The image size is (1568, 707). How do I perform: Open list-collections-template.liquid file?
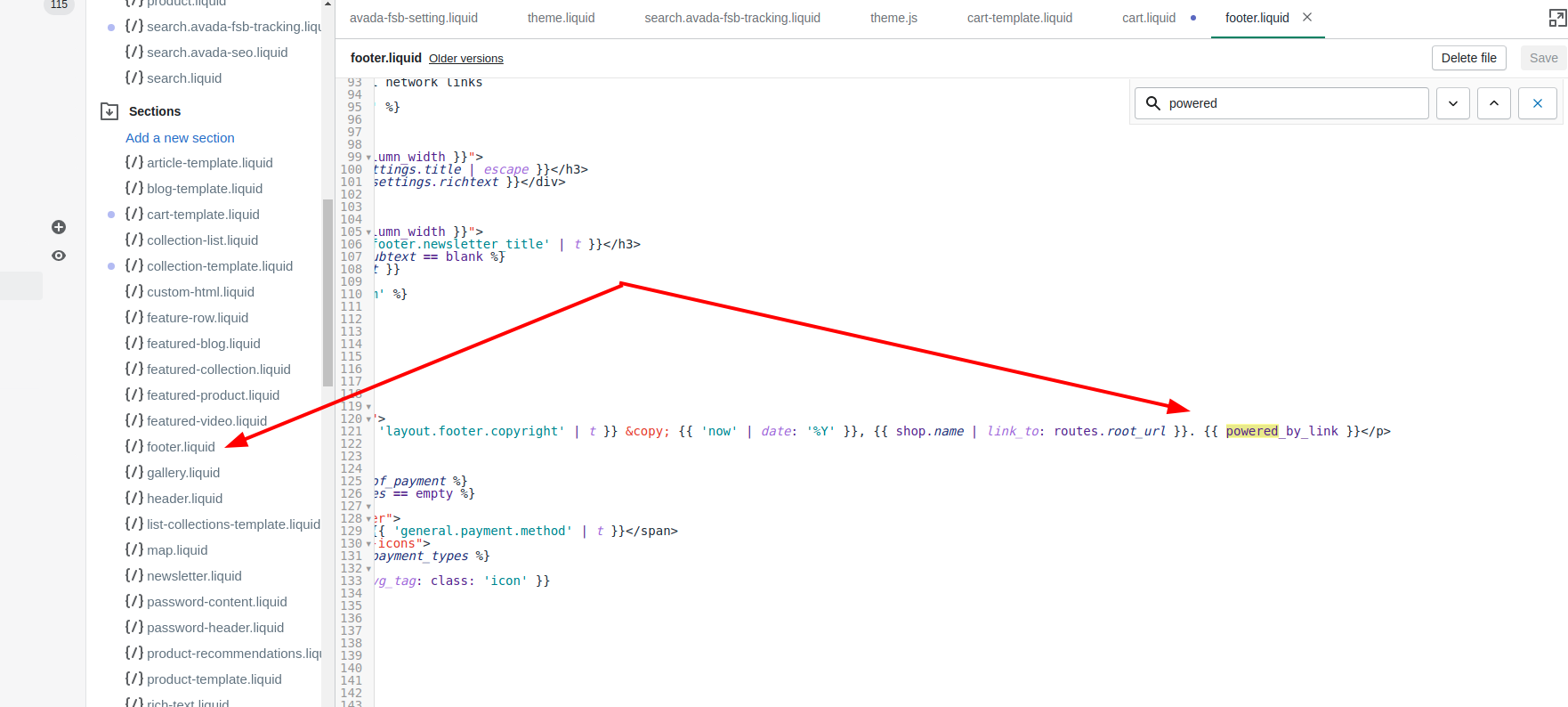[x=233, y=524]
